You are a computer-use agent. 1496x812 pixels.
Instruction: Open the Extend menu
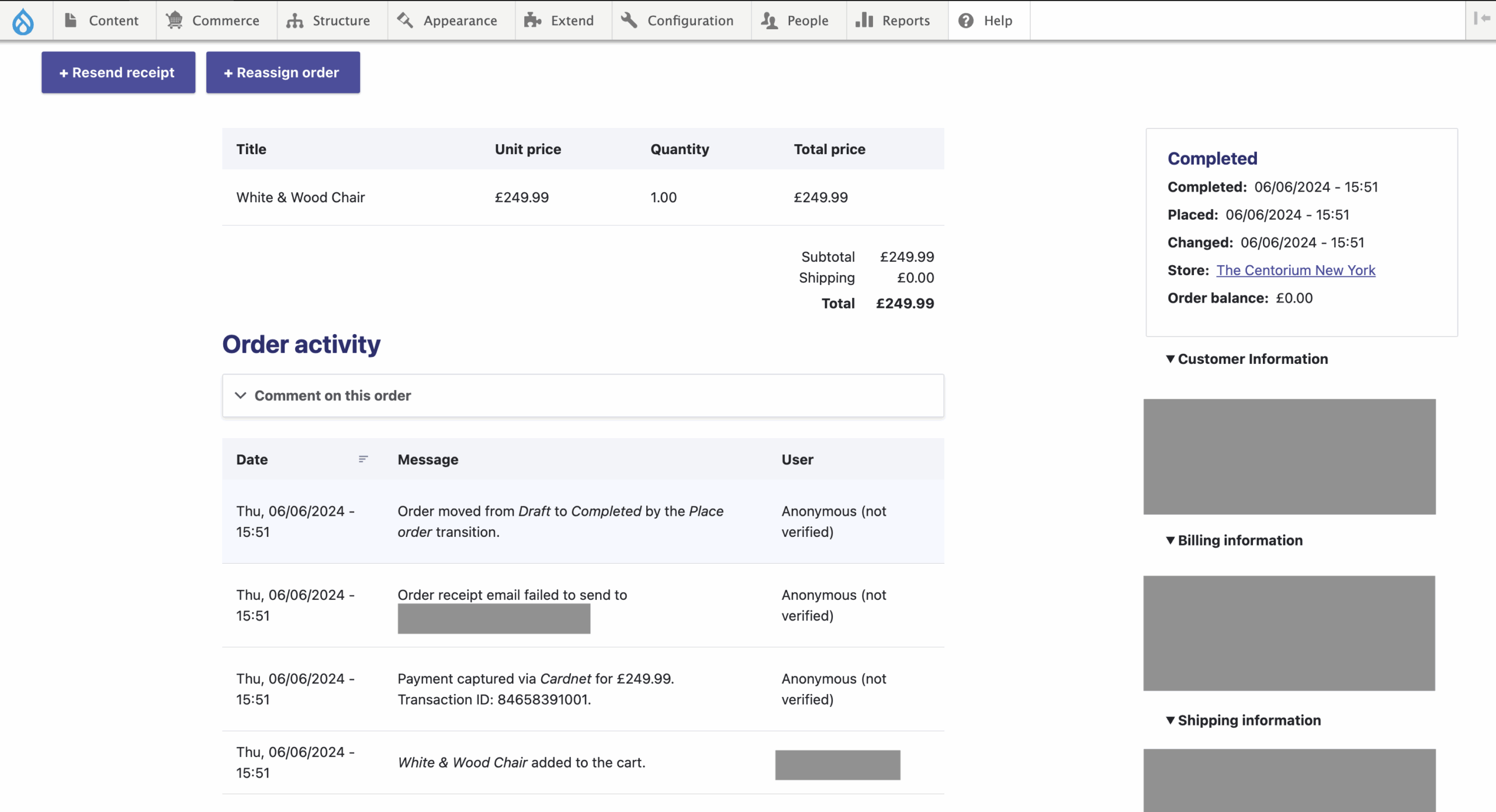click(563, 20)
